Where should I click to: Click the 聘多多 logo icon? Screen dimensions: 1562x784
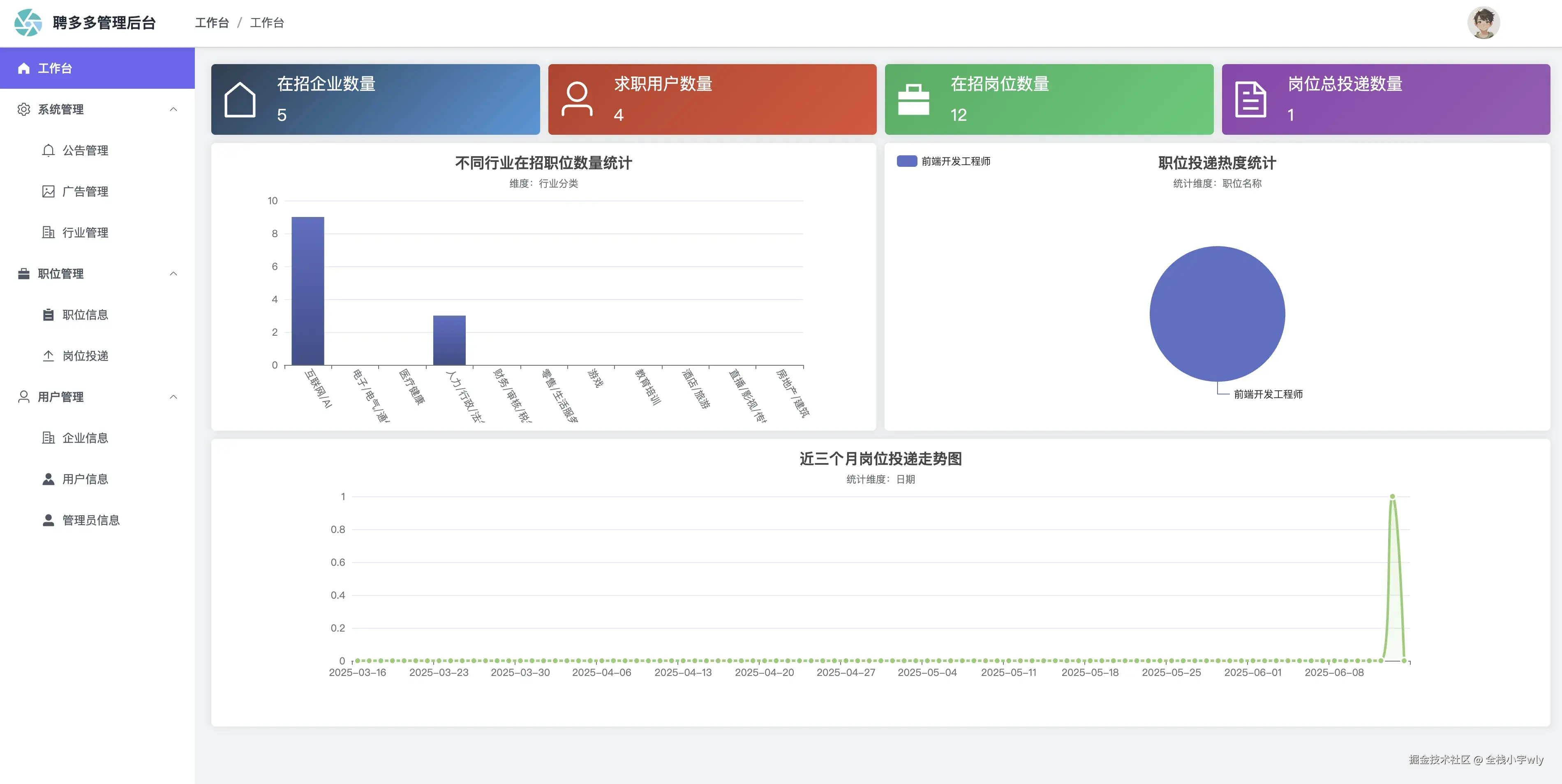click(x=28, y=23)
